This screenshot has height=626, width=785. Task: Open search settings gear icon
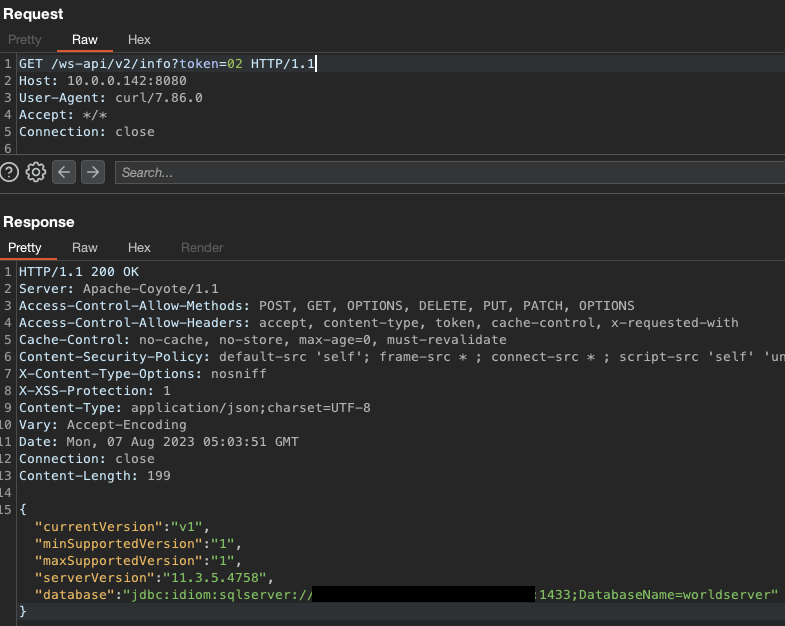pos(36,172)
